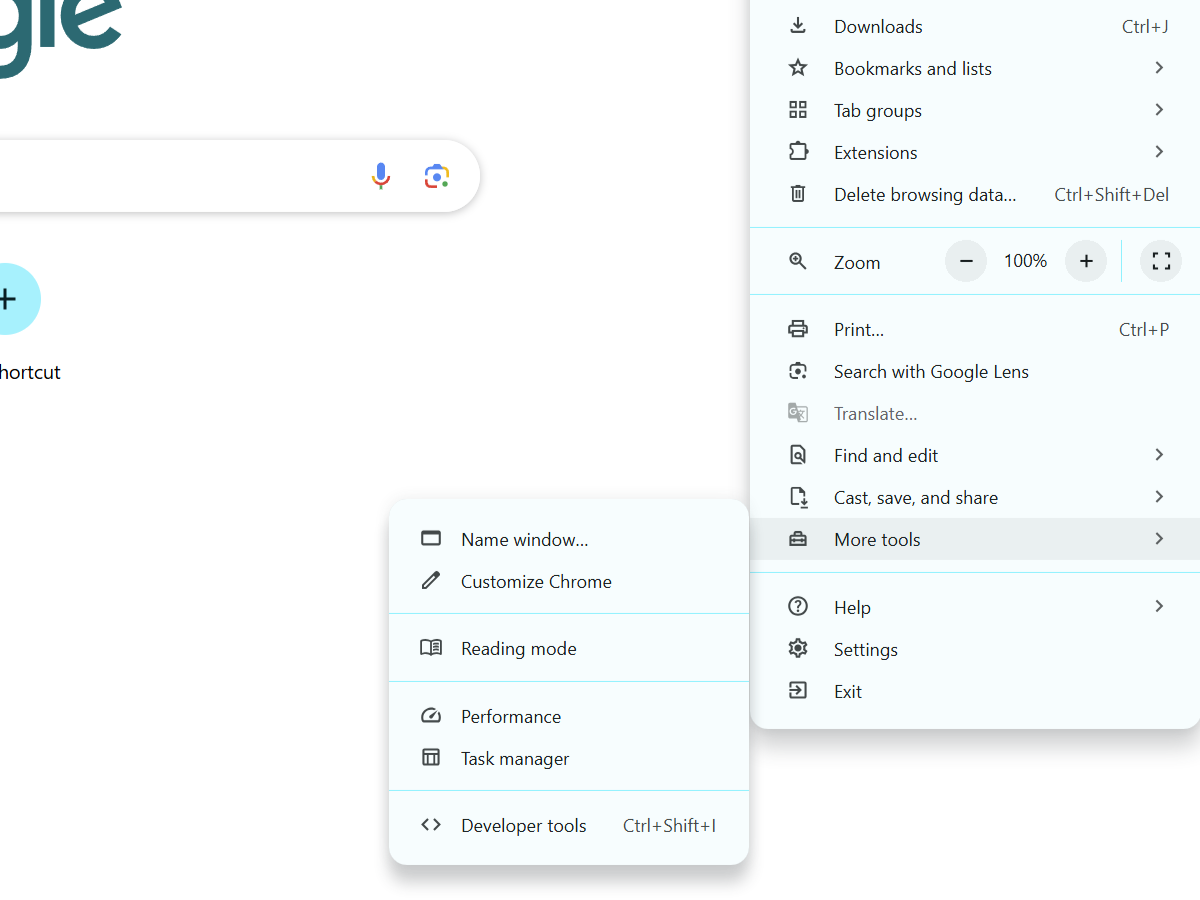This screenshot has height=900, width=1200.
Task: Click the Ctrl+Shift+Del shortcut label
Action: (1112, 195)
